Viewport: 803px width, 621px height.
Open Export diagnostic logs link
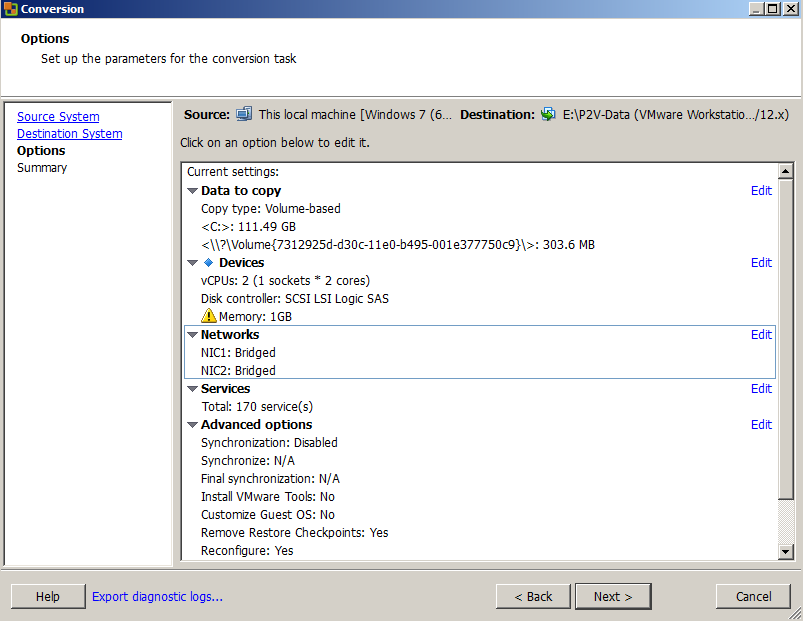tap(157, 596)
